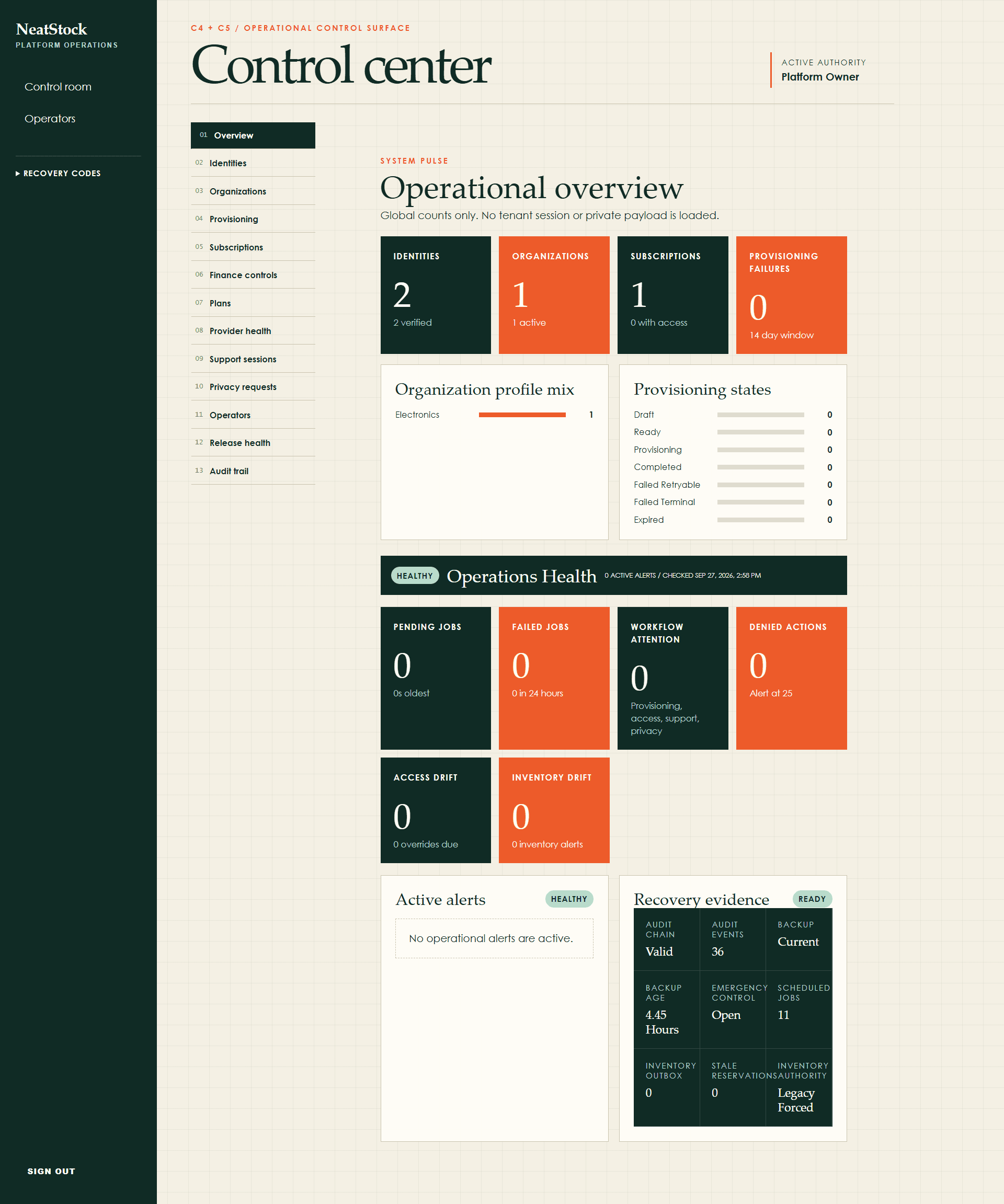Click the Backup Age 4.45 Hours cell
1004x1204 pixels.
point(667,1010)
